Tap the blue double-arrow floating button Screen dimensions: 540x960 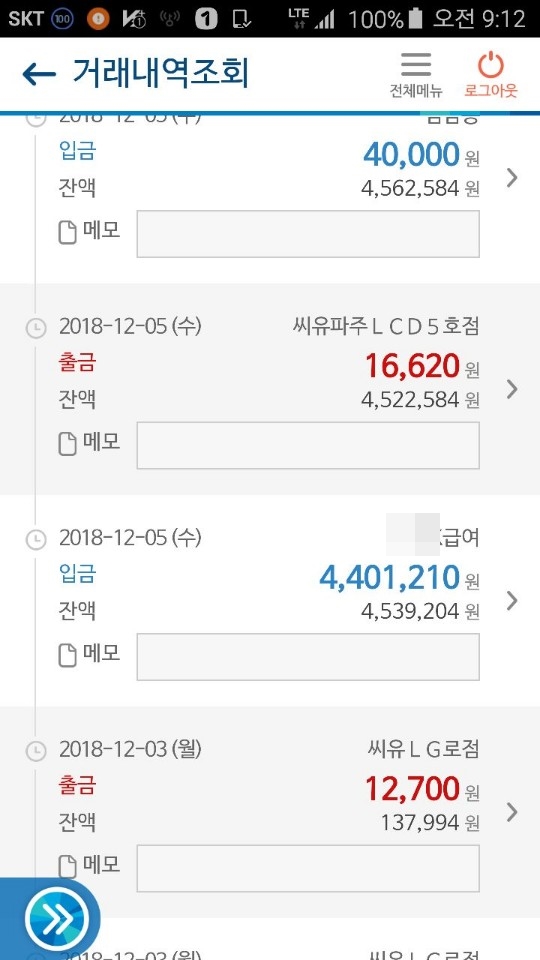point(57,918)
